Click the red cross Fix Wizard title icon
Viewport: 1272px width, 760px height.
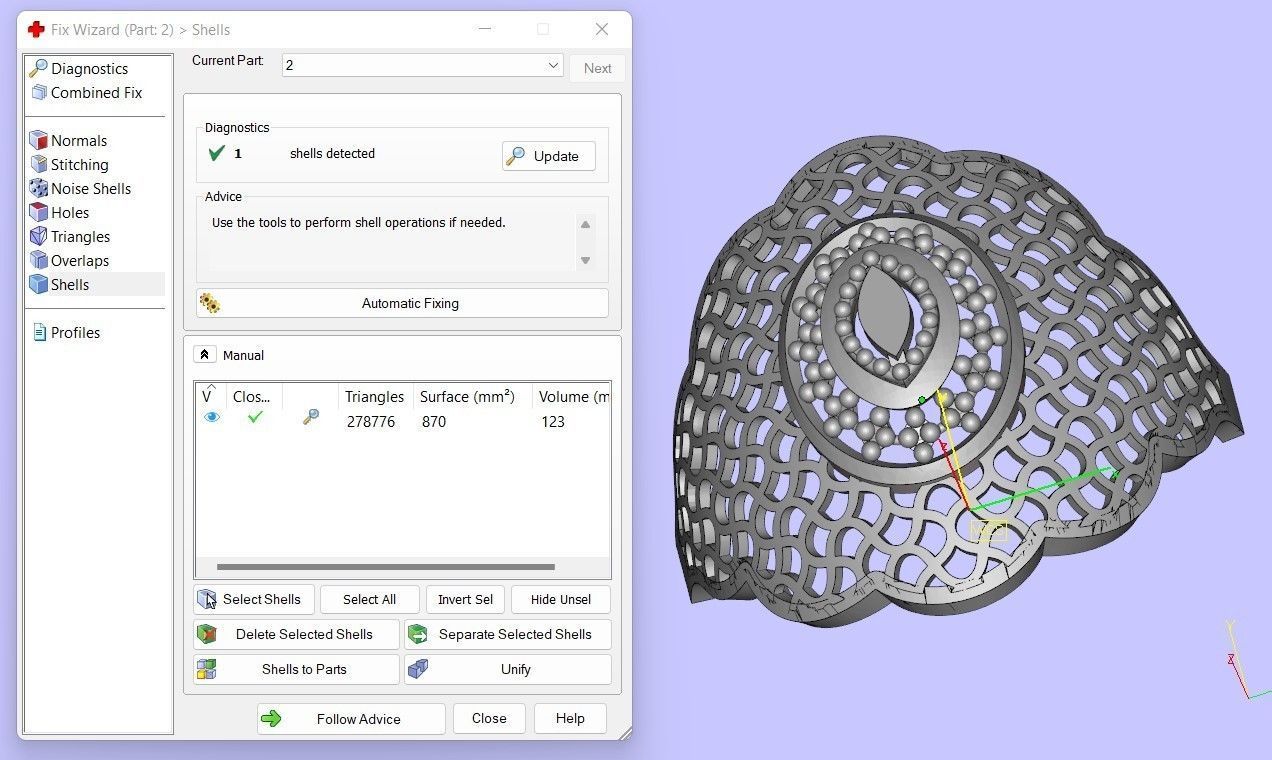point(36,30)
